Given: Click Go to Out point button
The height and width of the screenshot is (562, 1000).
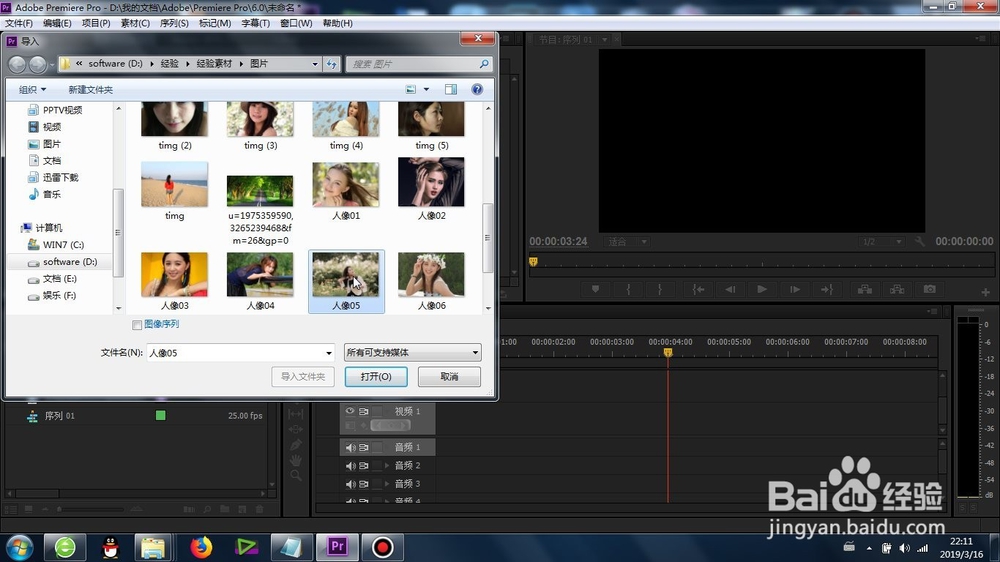Looking at the screenshot, I should tap(827, 290).
